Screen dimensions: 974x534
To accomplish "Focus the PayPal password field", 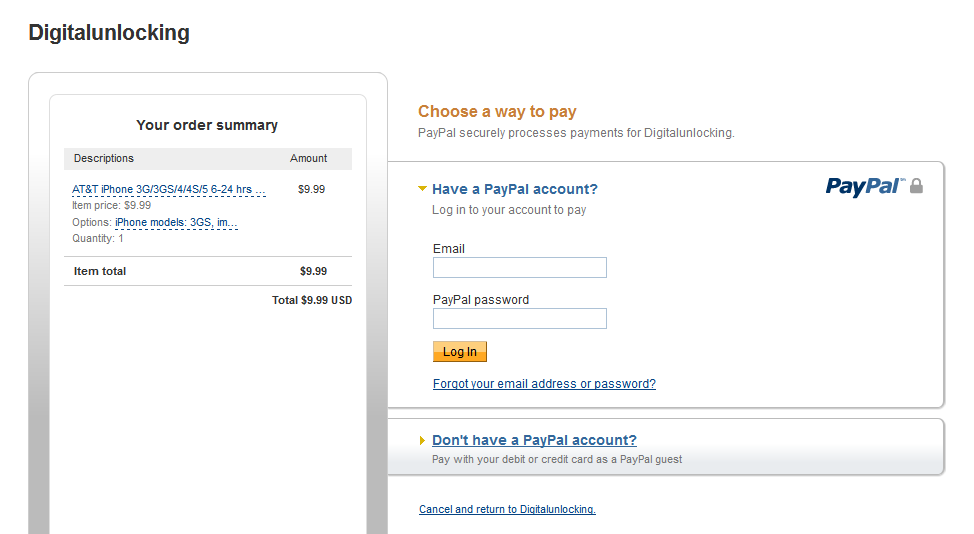I will coord(520,319).
